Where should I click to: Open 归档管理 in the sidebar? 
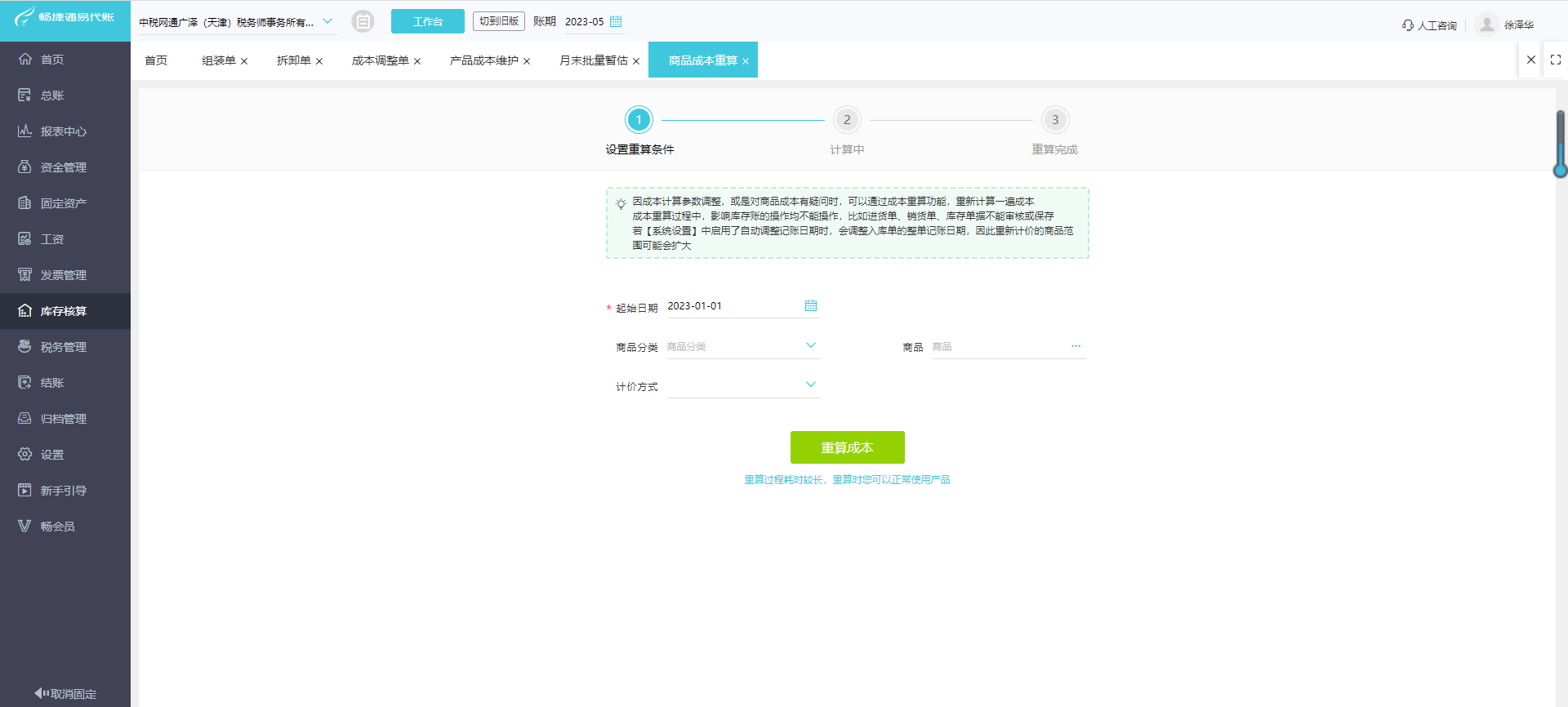[65, 419]
